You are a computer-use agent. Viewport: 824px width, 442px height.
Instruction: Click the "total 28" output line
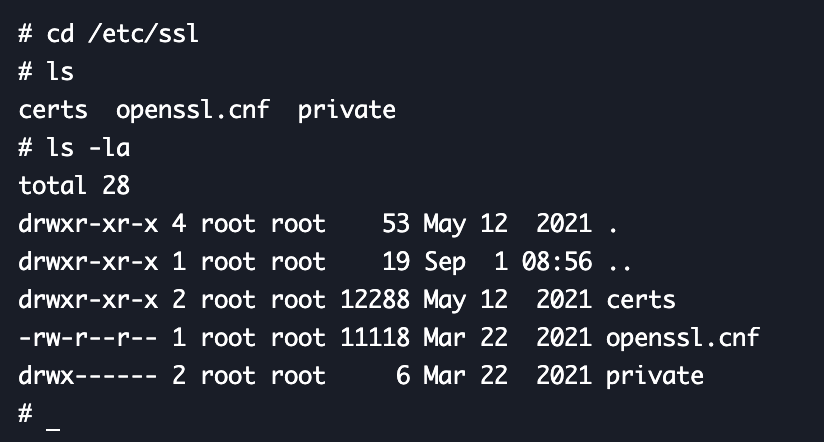(74, 185)
